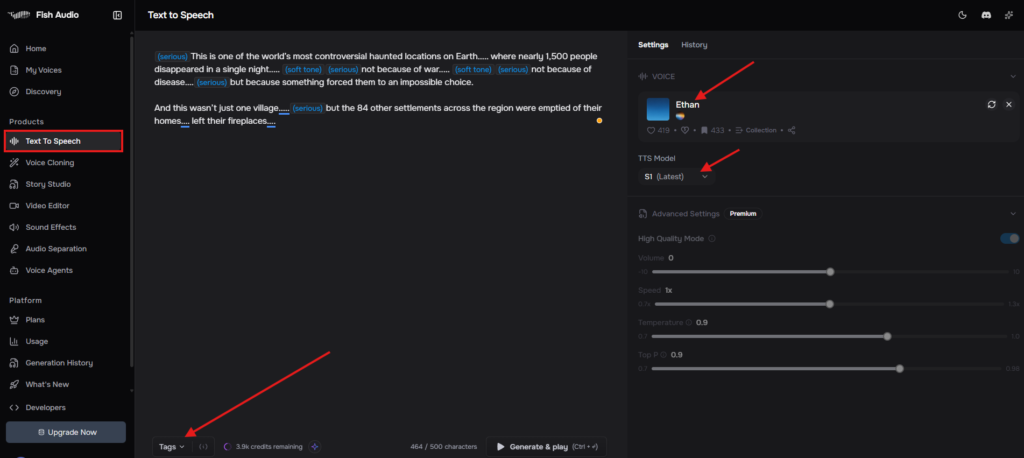The height and width of the screenshot is (458, 1024).
Task: Collapse the Voice section
Action: click(1012, 76)
